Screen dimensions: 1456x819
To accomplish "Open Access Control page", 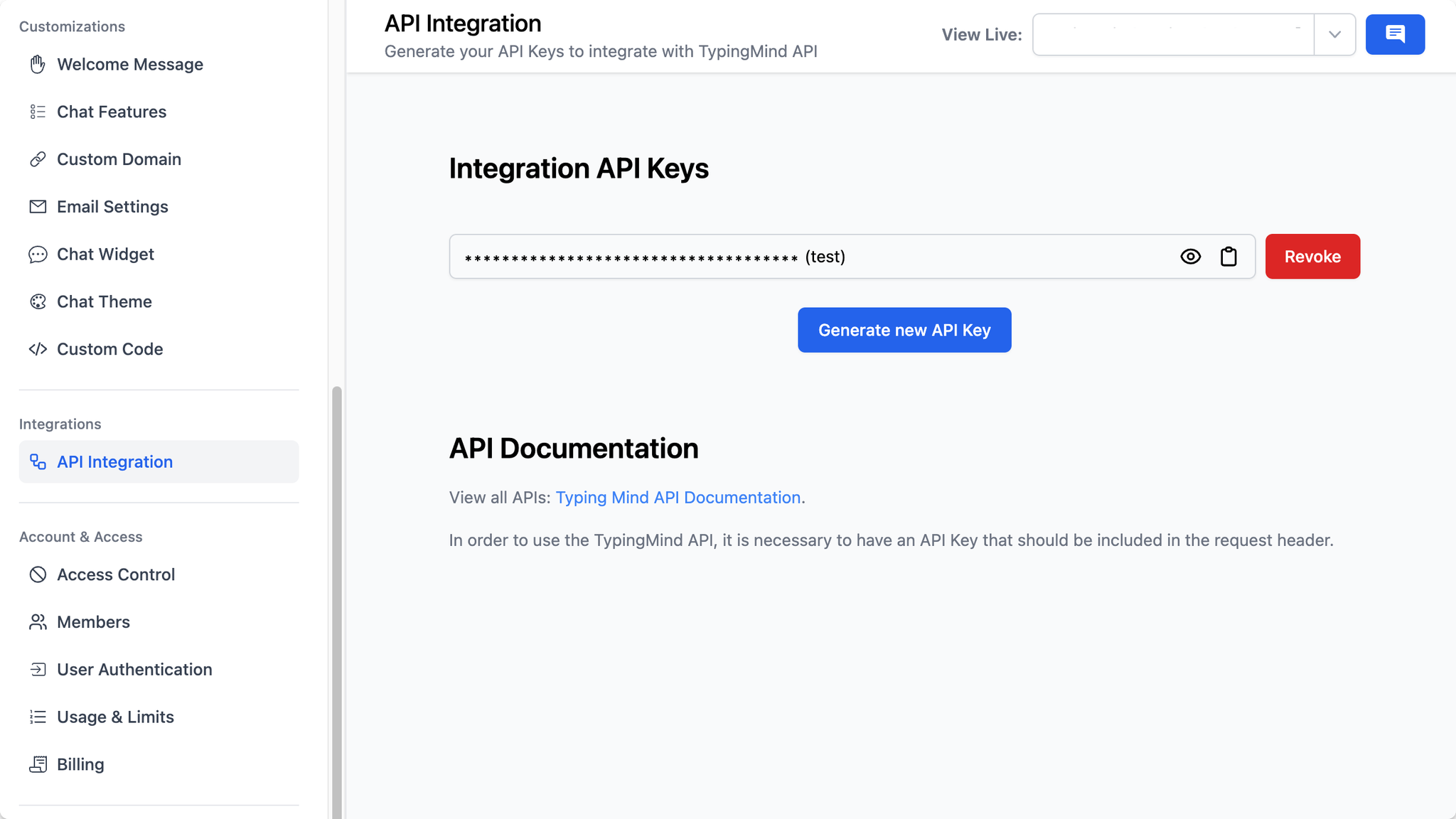I will pos(159,574).
